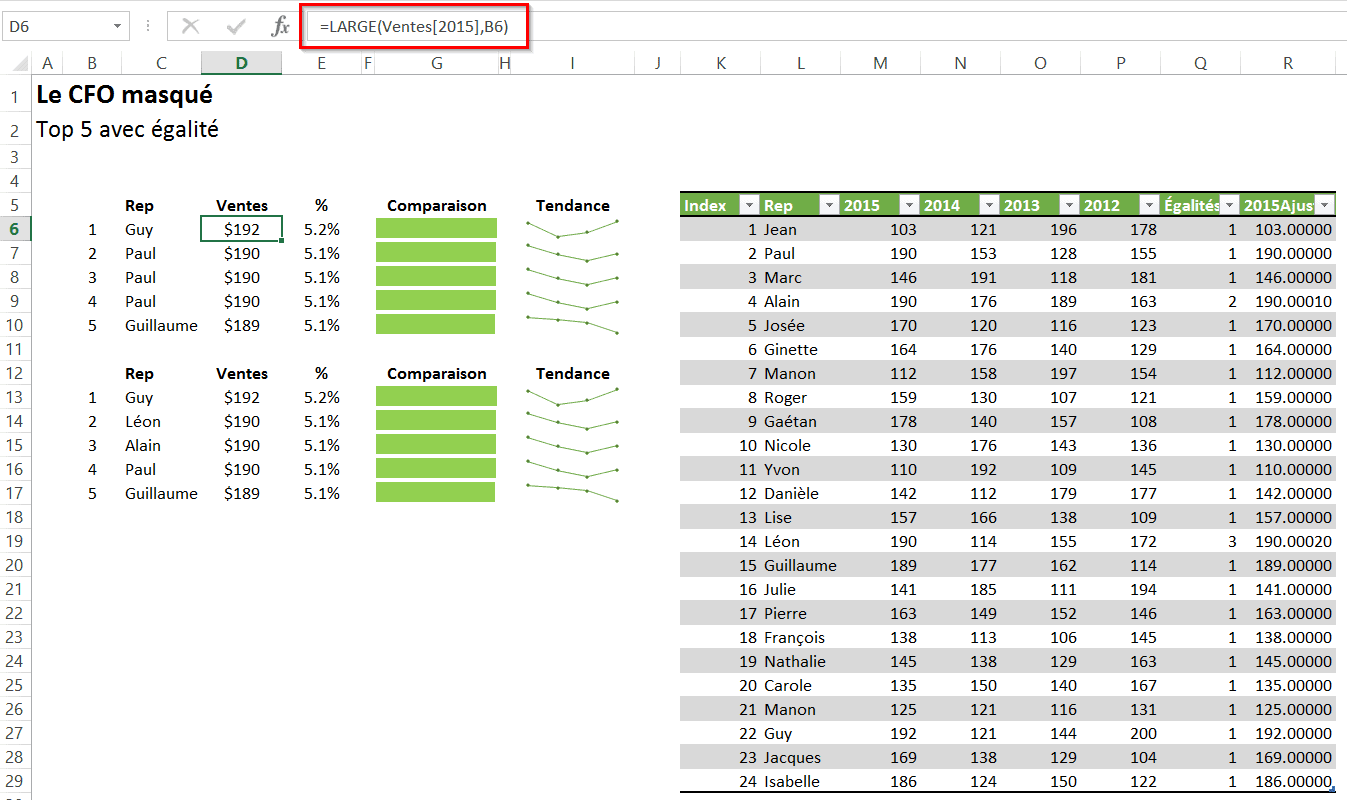This screenshot has height=800, width=1347.
Task: Open the Index column filter dropdown
Action: [749, 206]
